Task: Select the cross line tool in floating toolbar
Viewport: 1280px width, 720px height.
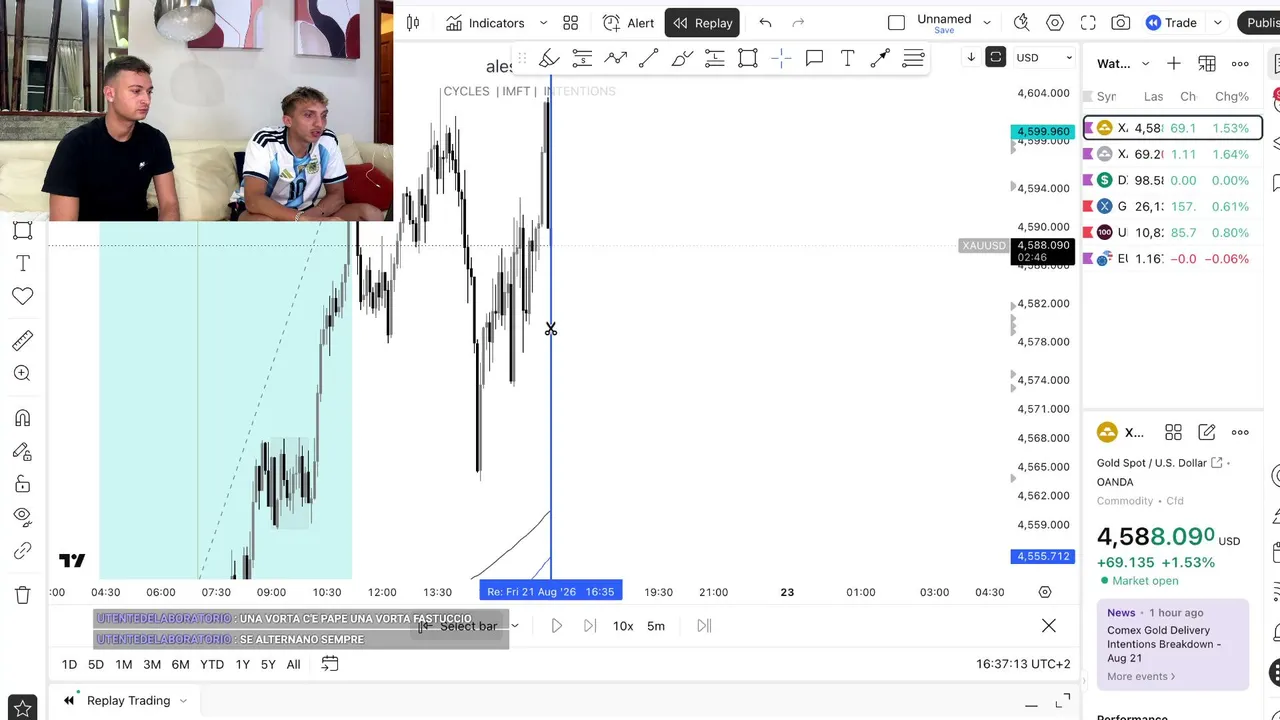Action: (781, 59)
